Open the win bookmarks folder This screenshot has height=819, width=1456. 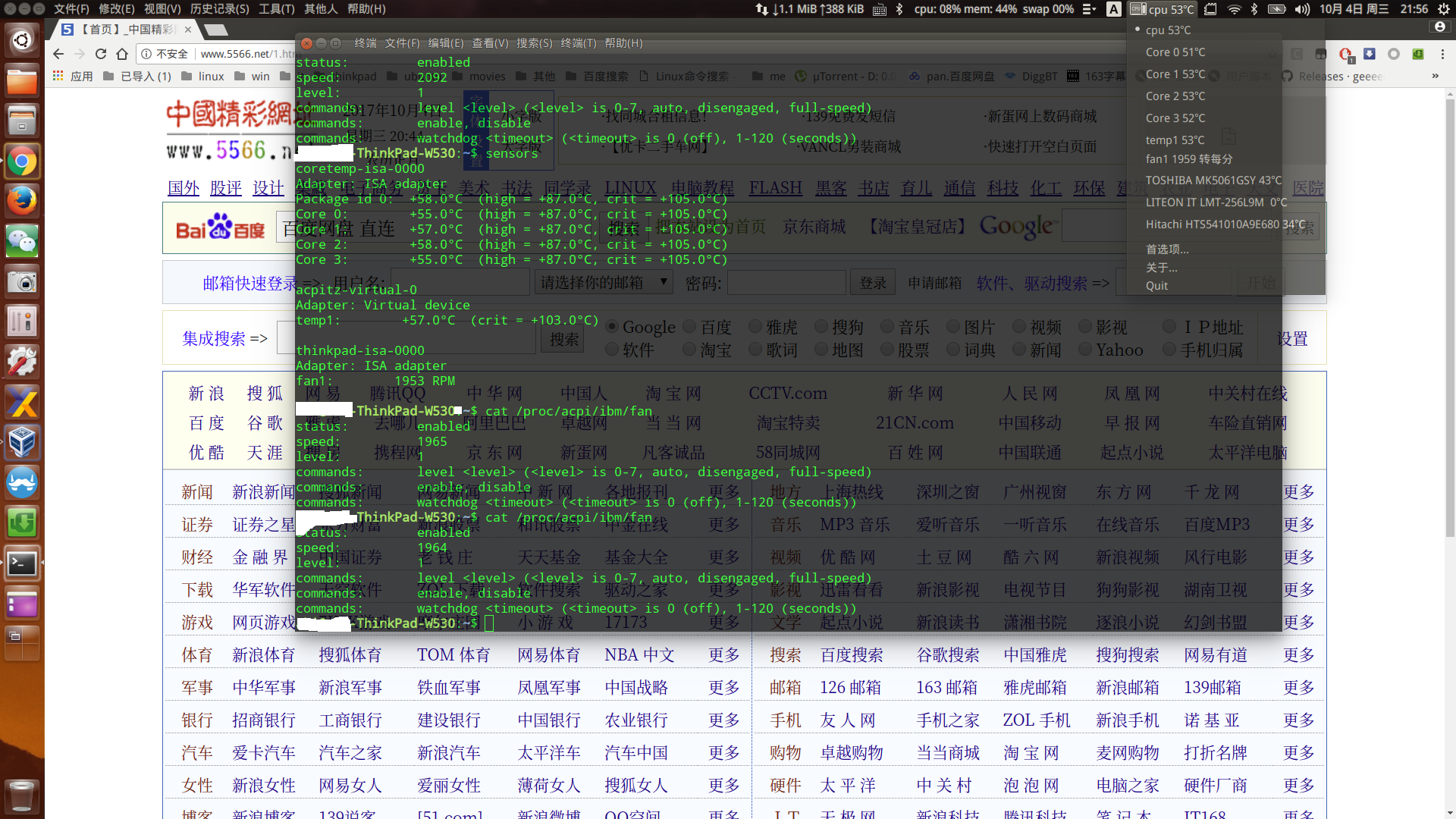[252, 77]
